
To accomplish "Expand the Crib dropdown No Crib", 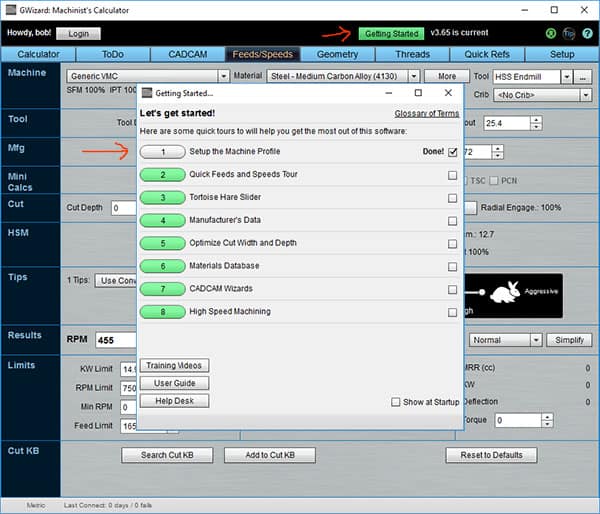I will (585, 95).
